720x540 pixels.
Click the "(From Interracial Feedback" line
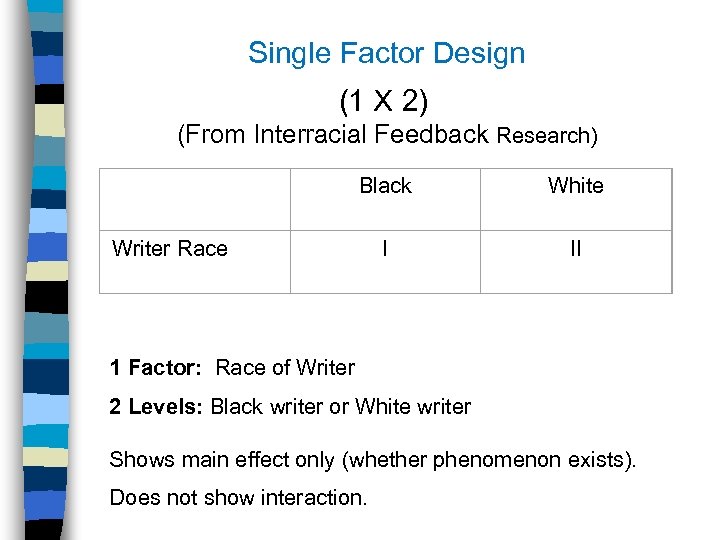tap(333, 134)
